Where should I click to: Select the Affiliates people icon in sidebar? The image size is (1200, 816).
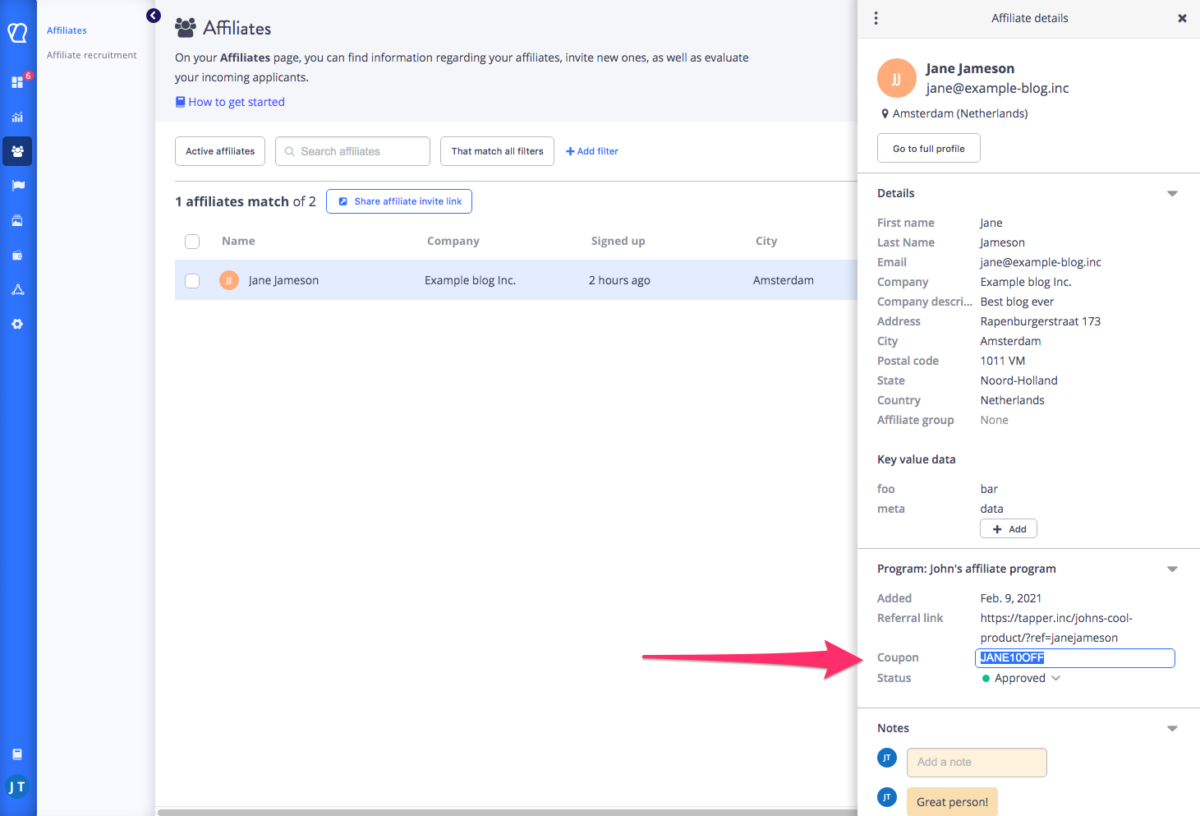coord(17,151)
